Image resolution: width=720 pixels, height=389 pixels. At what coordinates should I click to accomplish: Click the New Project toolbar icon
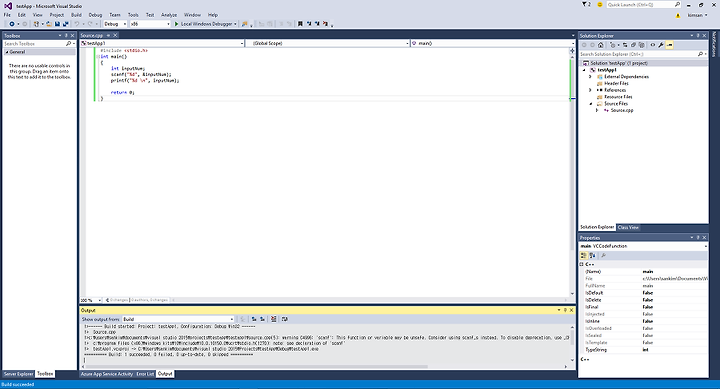point(36,24)
